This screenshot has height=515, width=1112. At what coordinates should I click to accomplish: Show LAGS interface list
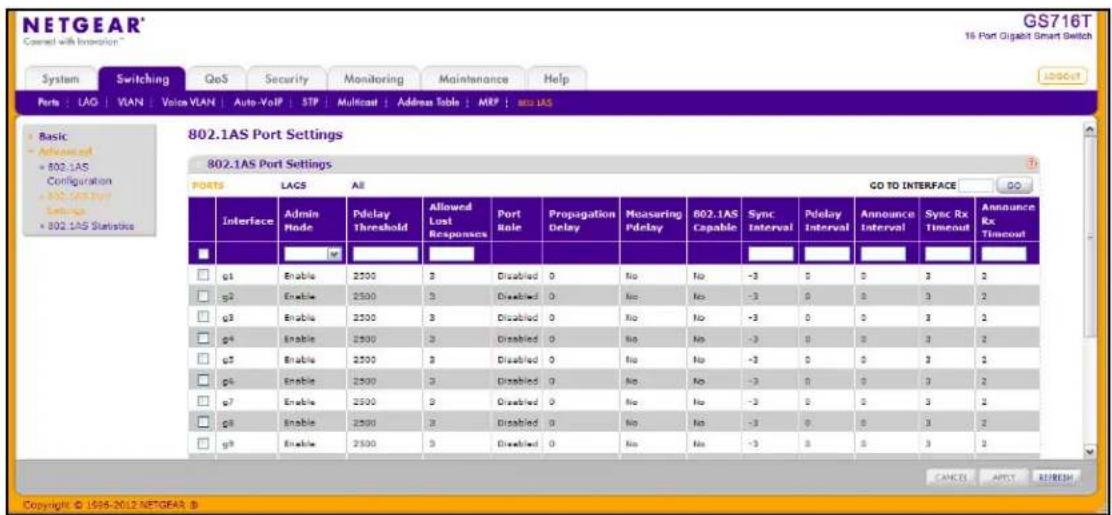[293, 185]
